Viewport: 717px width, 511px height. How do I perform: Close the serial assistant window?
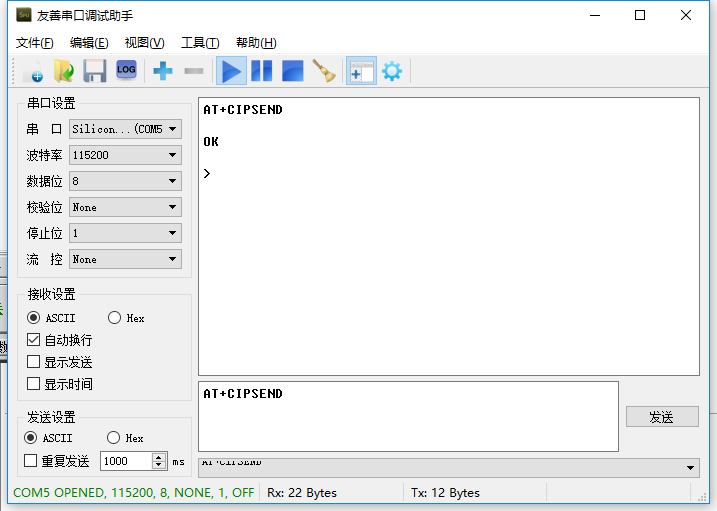(686, 15)
